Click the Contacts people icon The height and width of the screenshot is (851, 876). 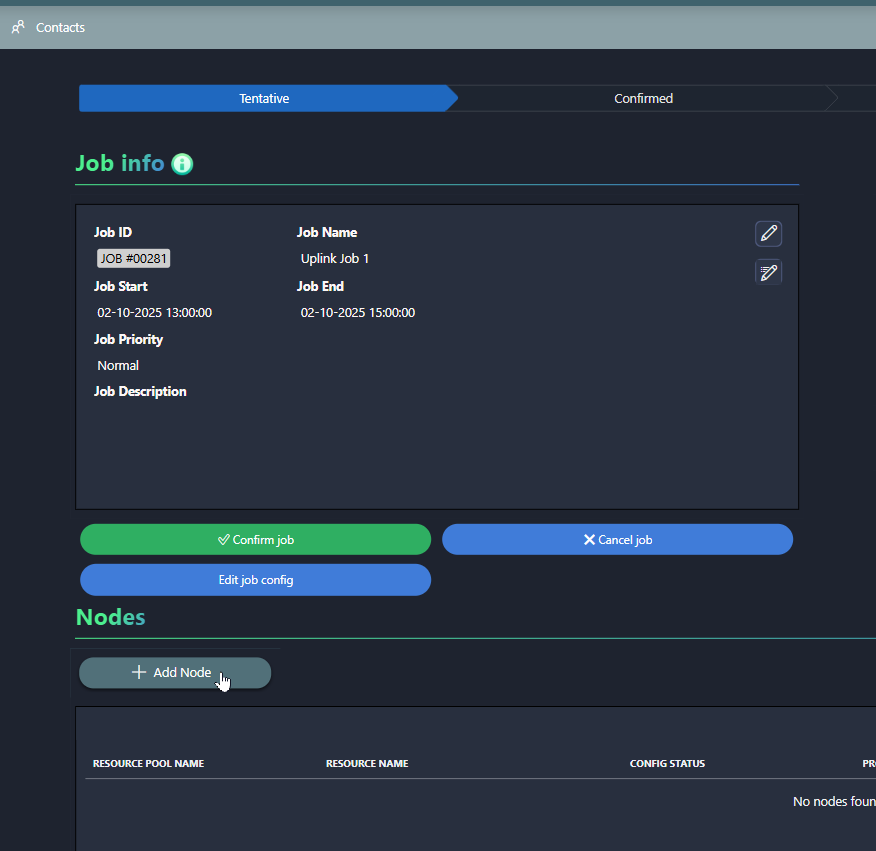point(18,27)
